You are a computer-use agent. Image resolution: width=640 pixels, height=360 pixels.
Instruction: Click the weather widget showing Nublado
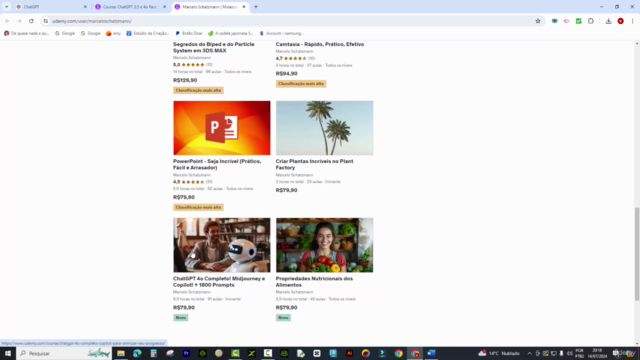(x=499, y=353)
